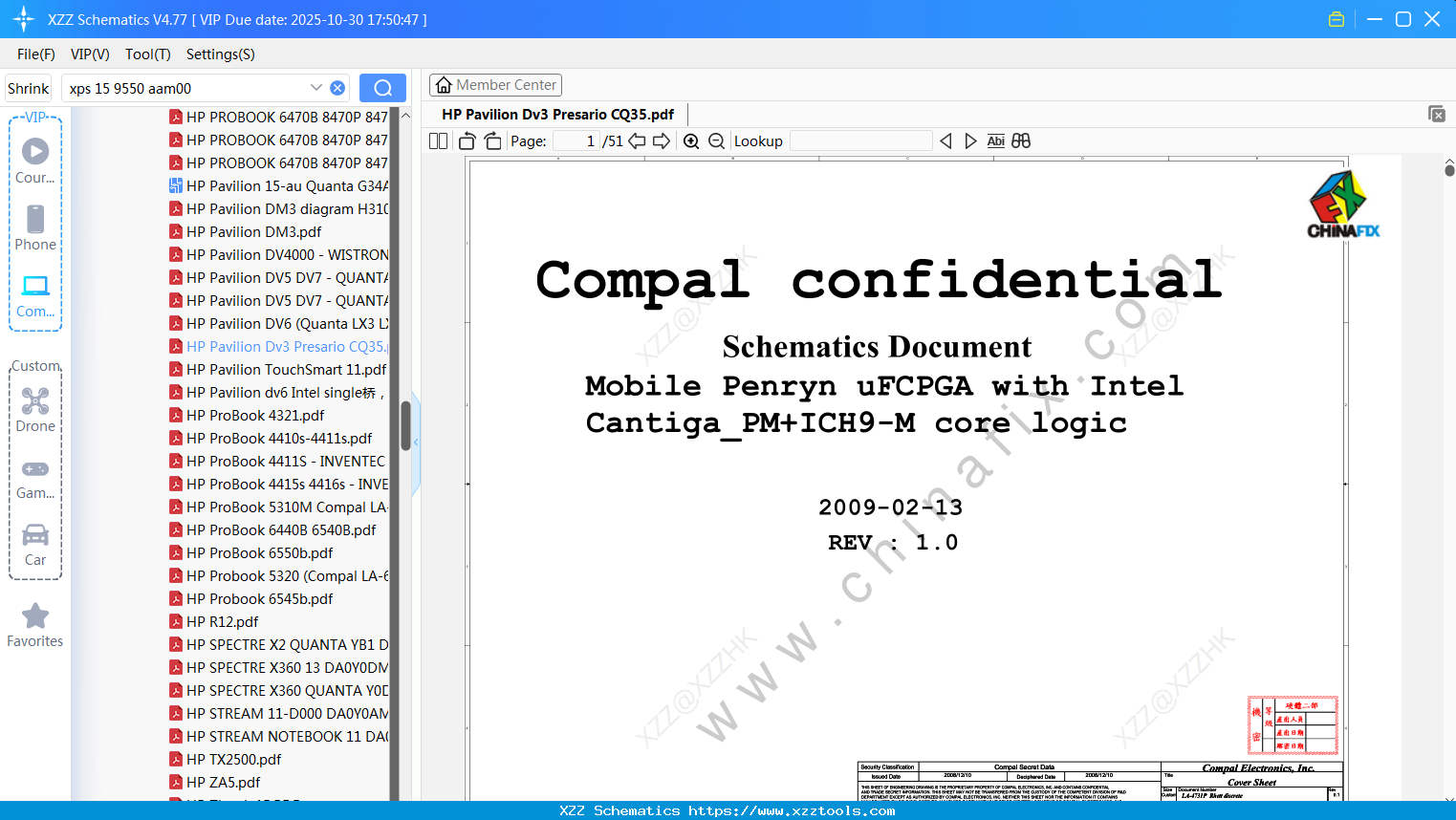
Task: Zoom out of the schematic
Action: pos(717,141)
